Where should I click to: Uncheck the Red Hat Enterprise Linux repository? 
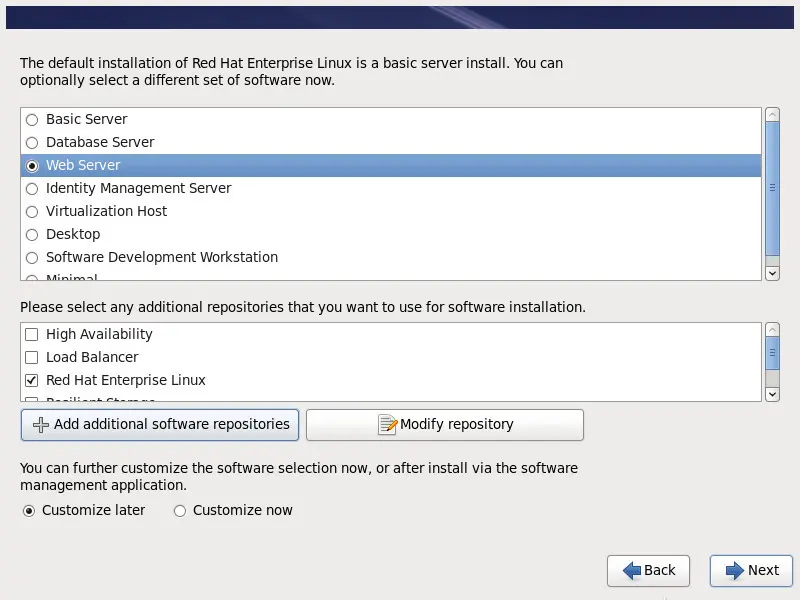tap(32, 380)
